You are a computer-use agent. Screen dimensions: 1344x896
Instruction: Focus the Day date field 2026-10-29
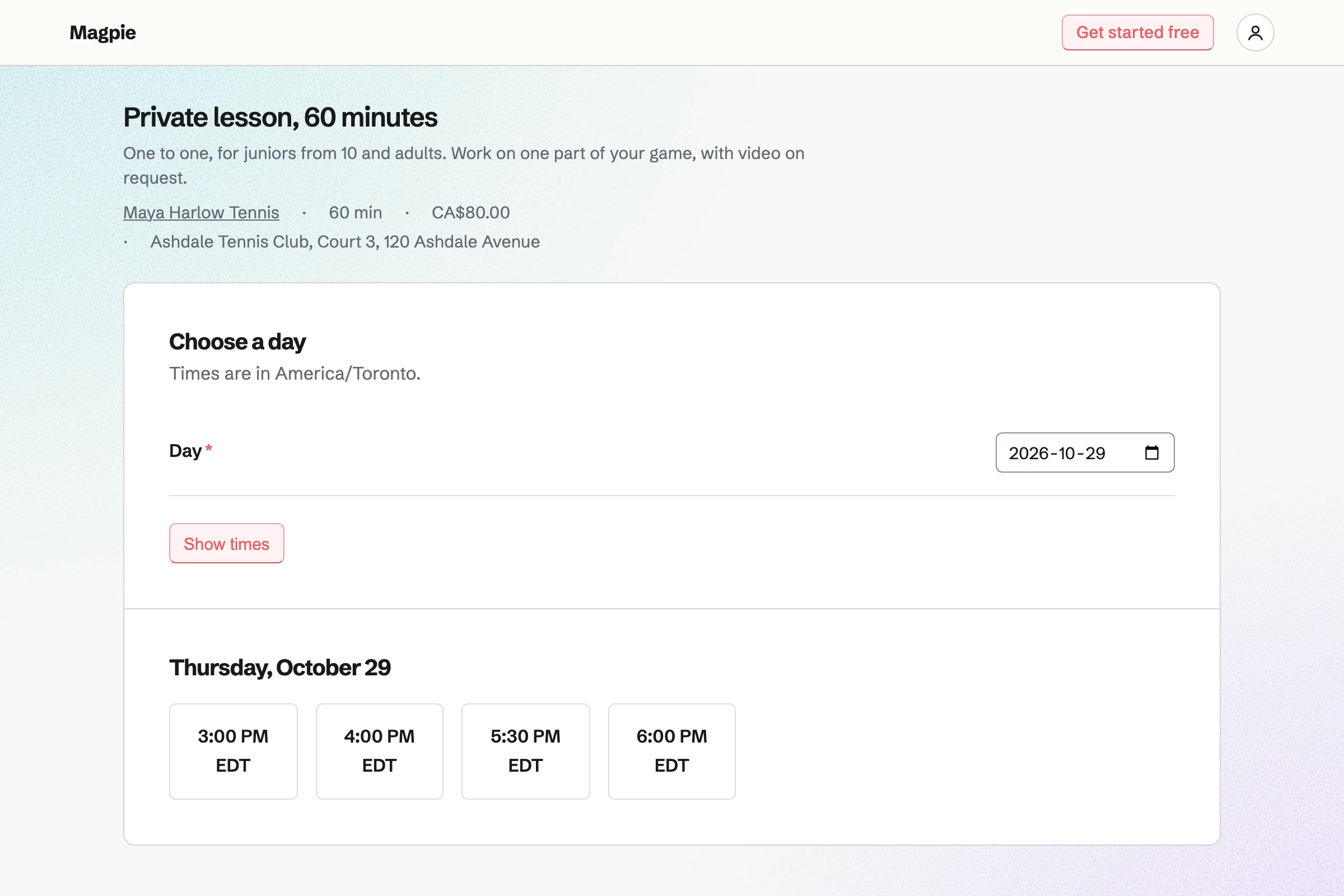point(1085,452)
